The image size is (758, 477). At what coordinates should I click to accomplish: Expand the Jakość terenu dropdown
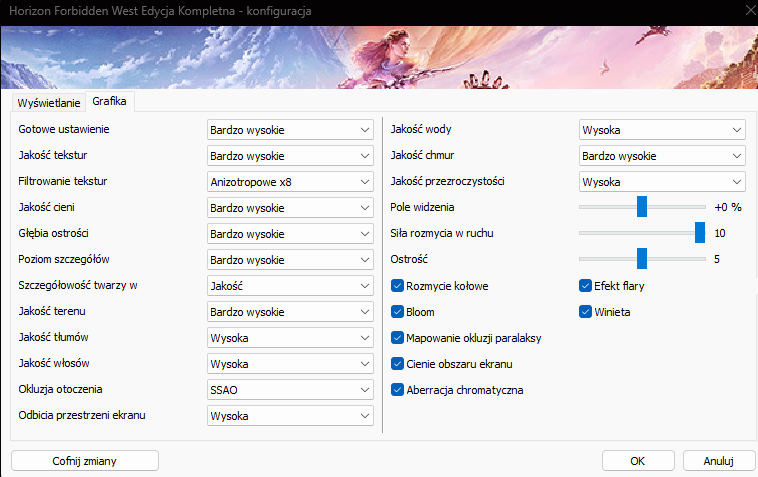(x=290, y=312)
